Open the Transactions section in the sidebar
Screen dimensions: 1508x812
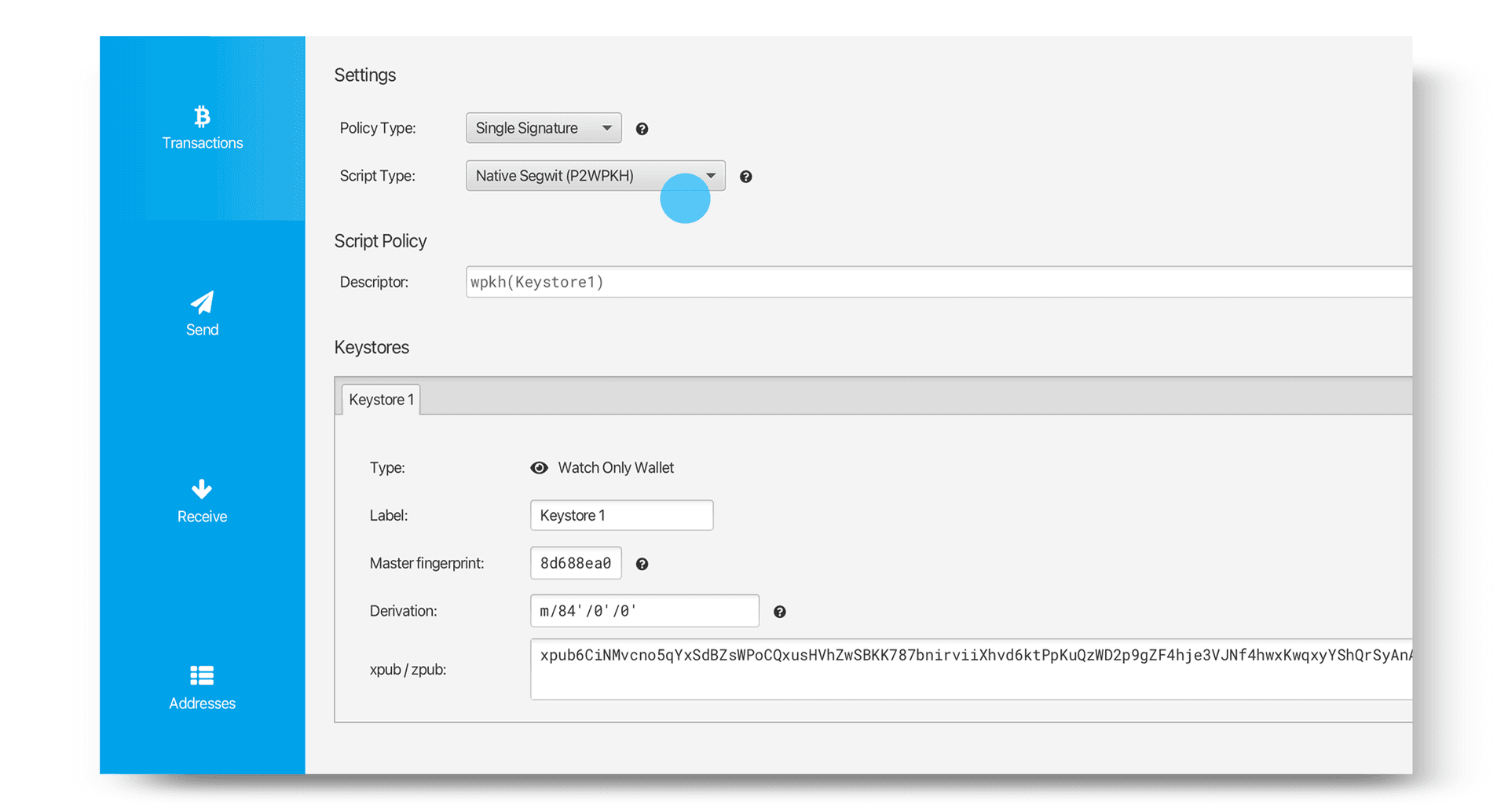(x=202, y=128)
